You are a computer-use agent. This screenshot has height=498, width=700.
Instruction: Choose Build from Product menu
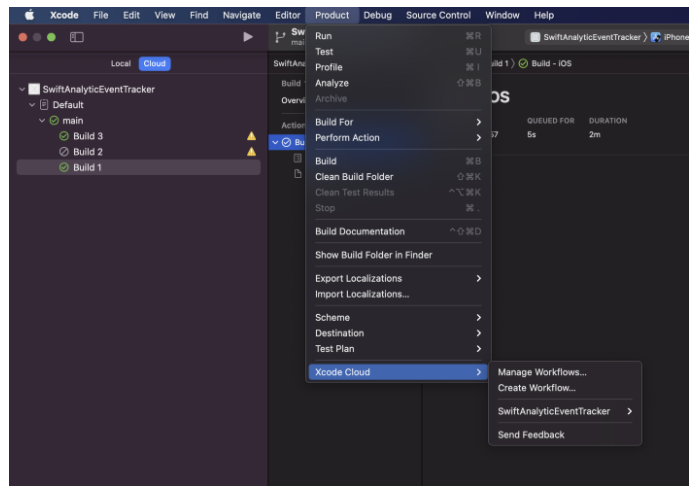398,161
